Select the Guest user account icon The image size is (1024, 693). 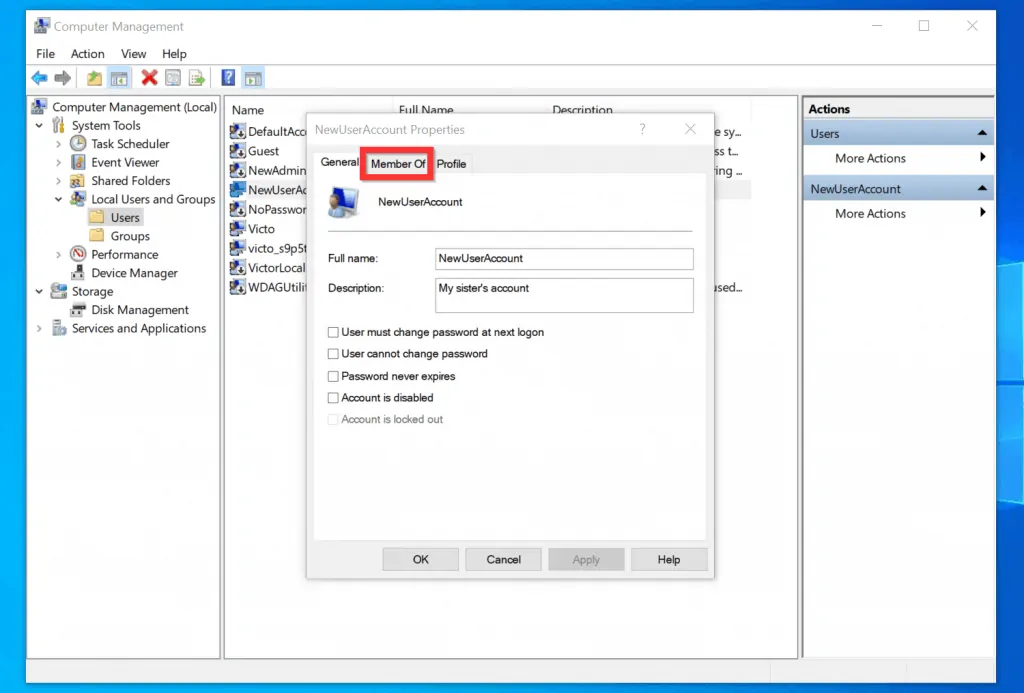click(x=238, y=150)
